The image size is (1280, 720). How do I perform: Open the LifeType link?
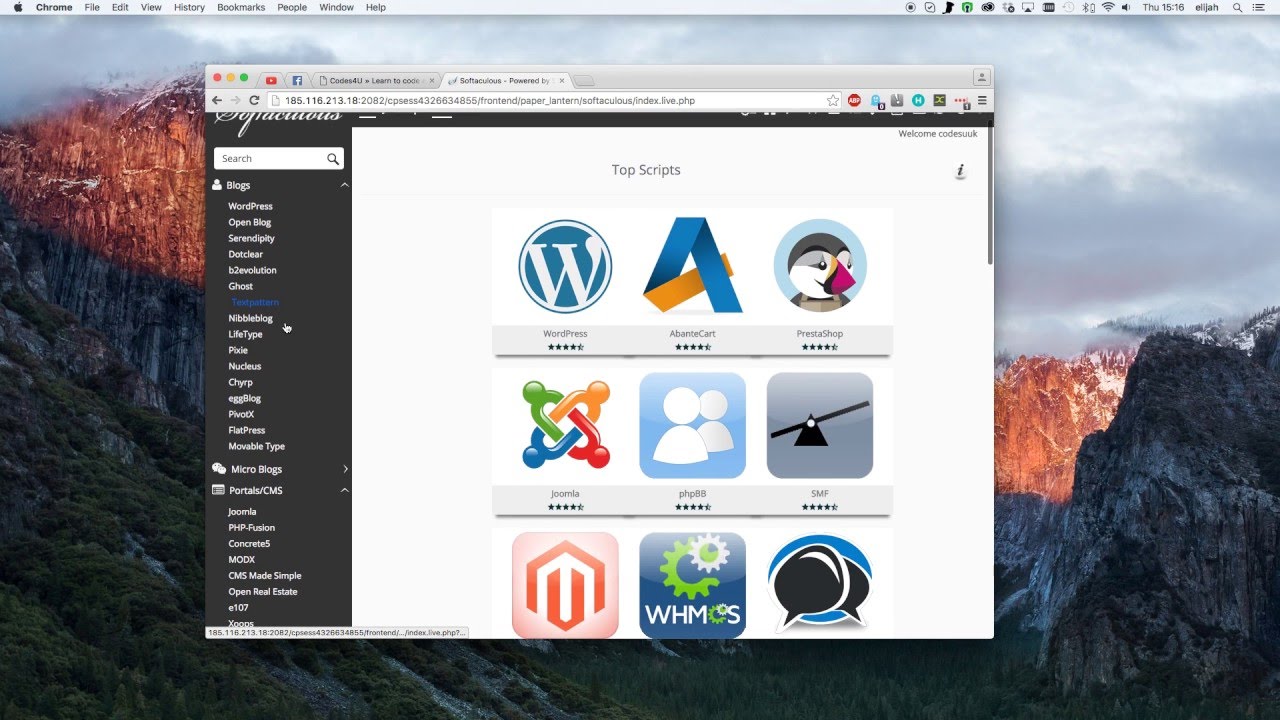[245, 334]
